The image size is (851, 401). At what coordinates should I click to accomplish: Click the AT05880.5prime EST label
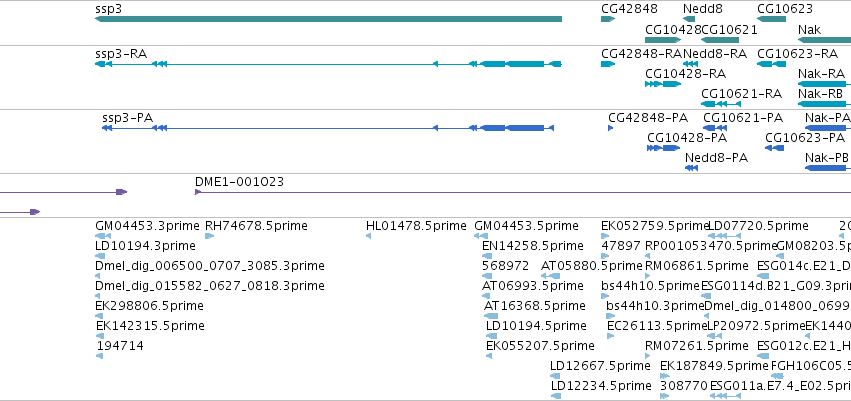tap(592, 266)
